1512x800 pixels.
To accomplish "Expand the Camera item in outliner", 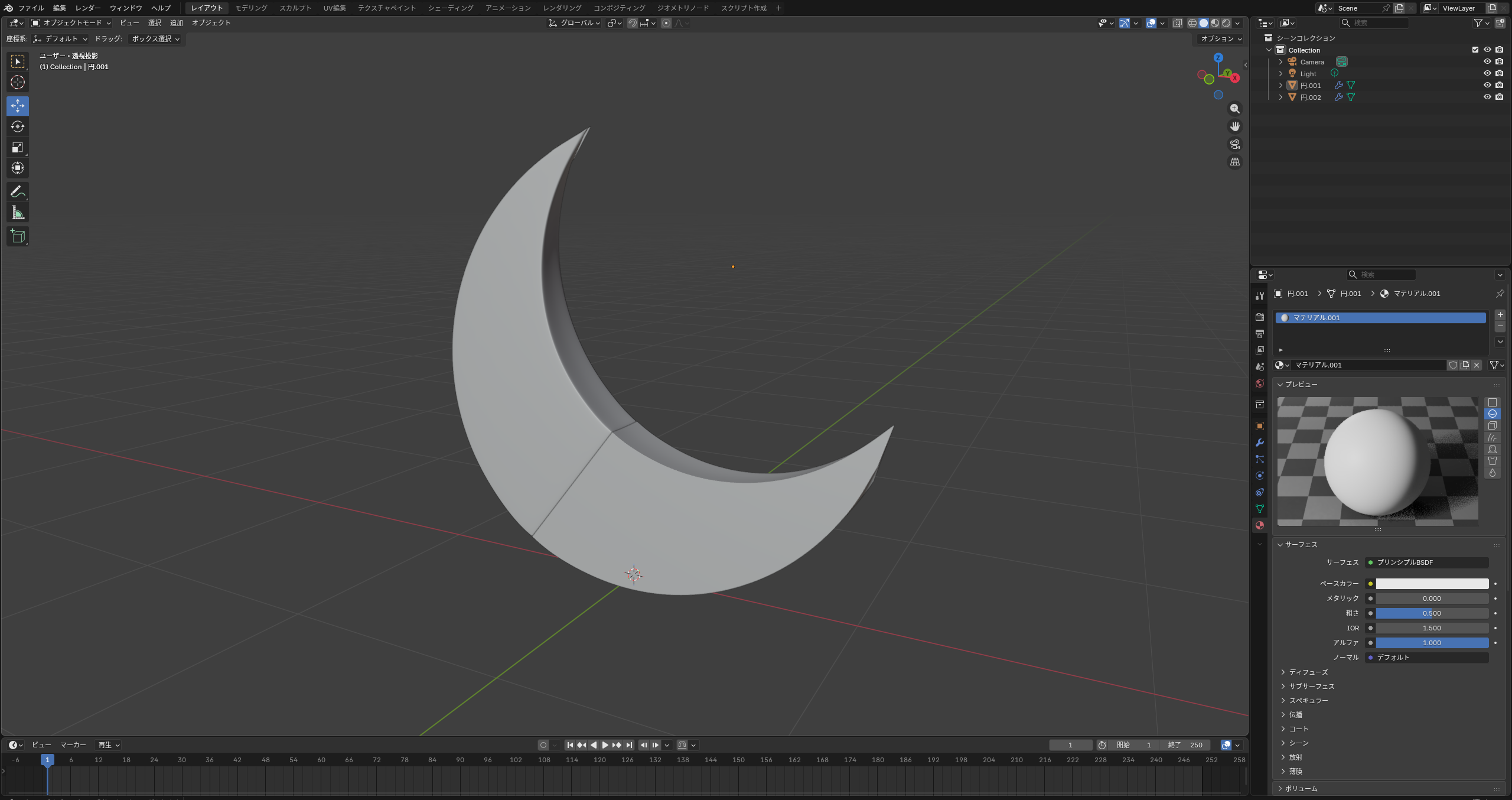I will 1280,61.
